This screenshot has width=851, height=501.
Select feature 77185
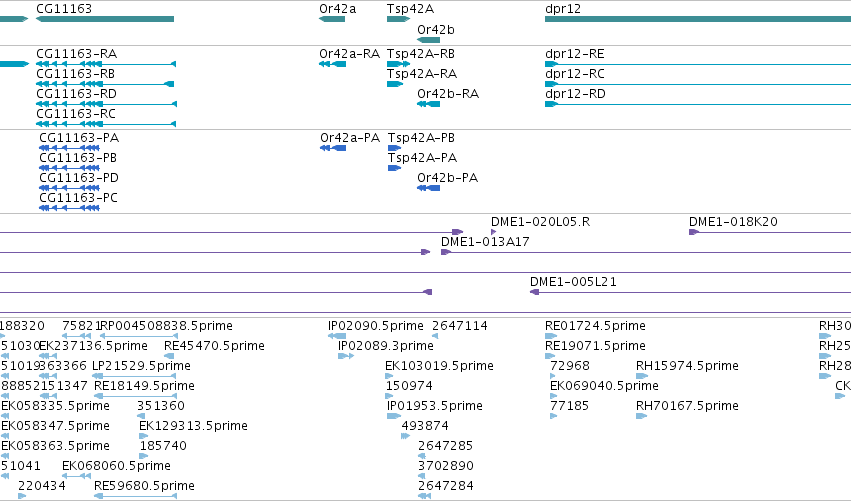pos(569,407)
